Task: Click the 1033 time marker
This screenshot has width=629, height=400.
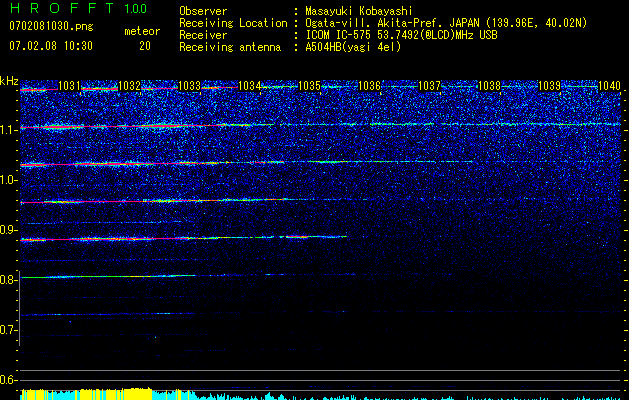Action: (189, 86)
